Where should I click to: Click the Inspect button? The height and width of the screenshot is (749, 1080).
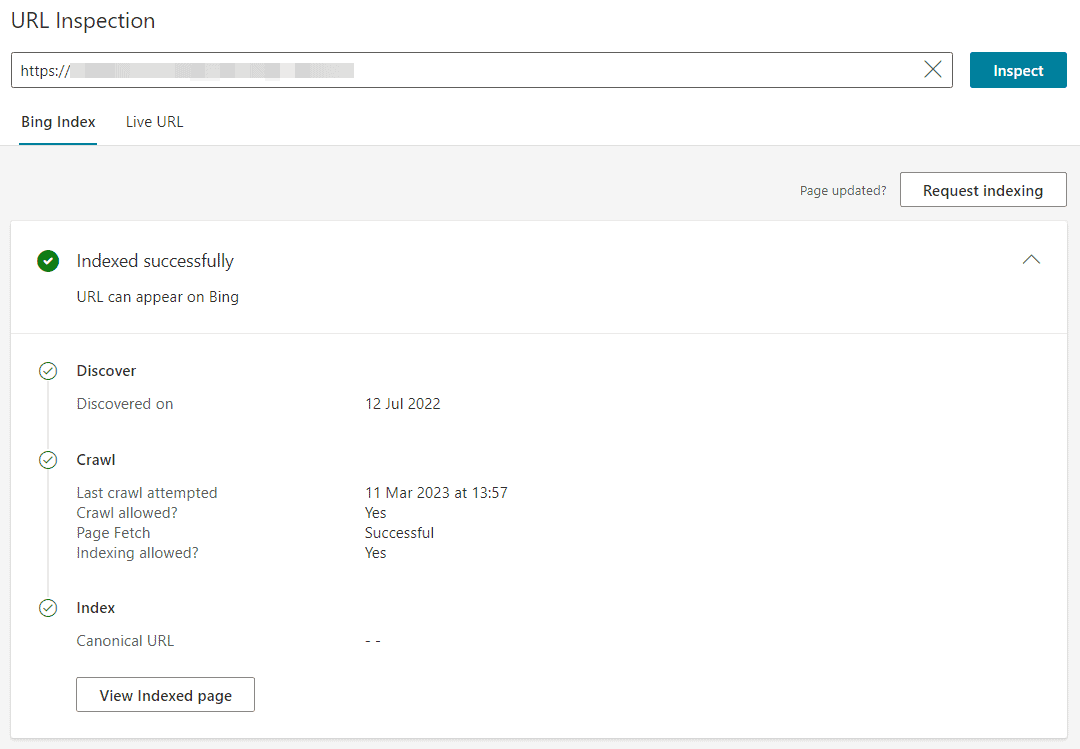coord(1018,70)
